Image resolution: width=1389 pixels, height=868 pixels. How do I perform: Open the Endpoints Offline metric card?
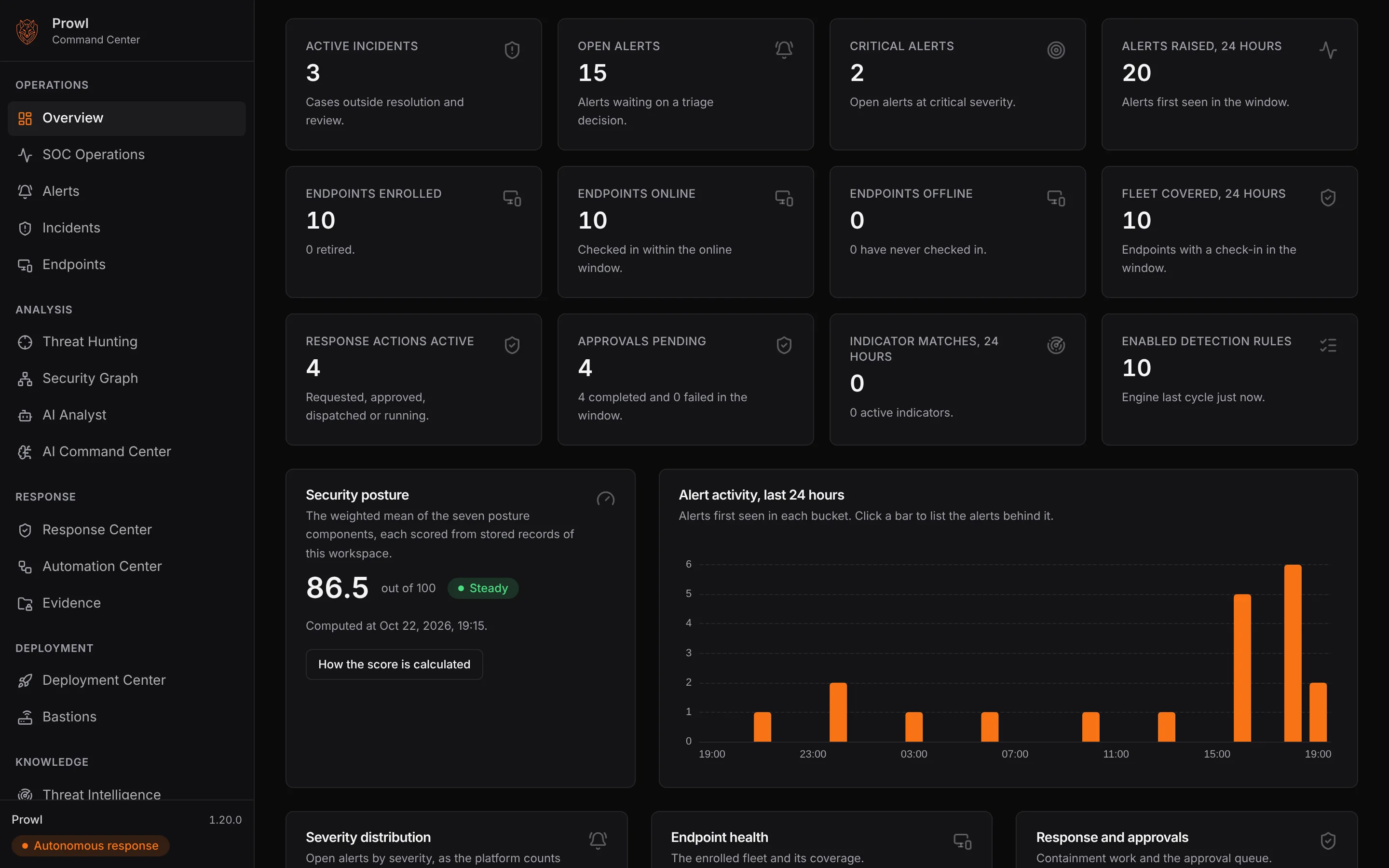click(x=957, y=232)
